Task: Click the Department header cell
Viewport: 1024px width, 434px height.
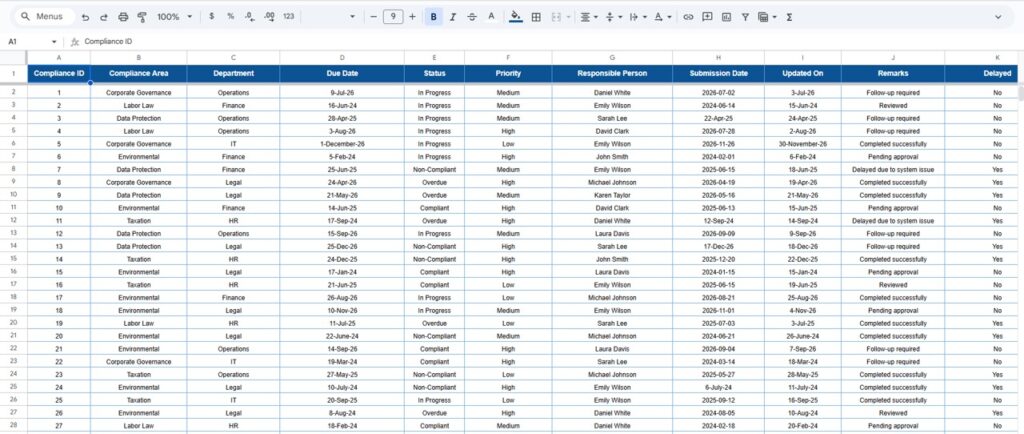Action: point(233,74)
